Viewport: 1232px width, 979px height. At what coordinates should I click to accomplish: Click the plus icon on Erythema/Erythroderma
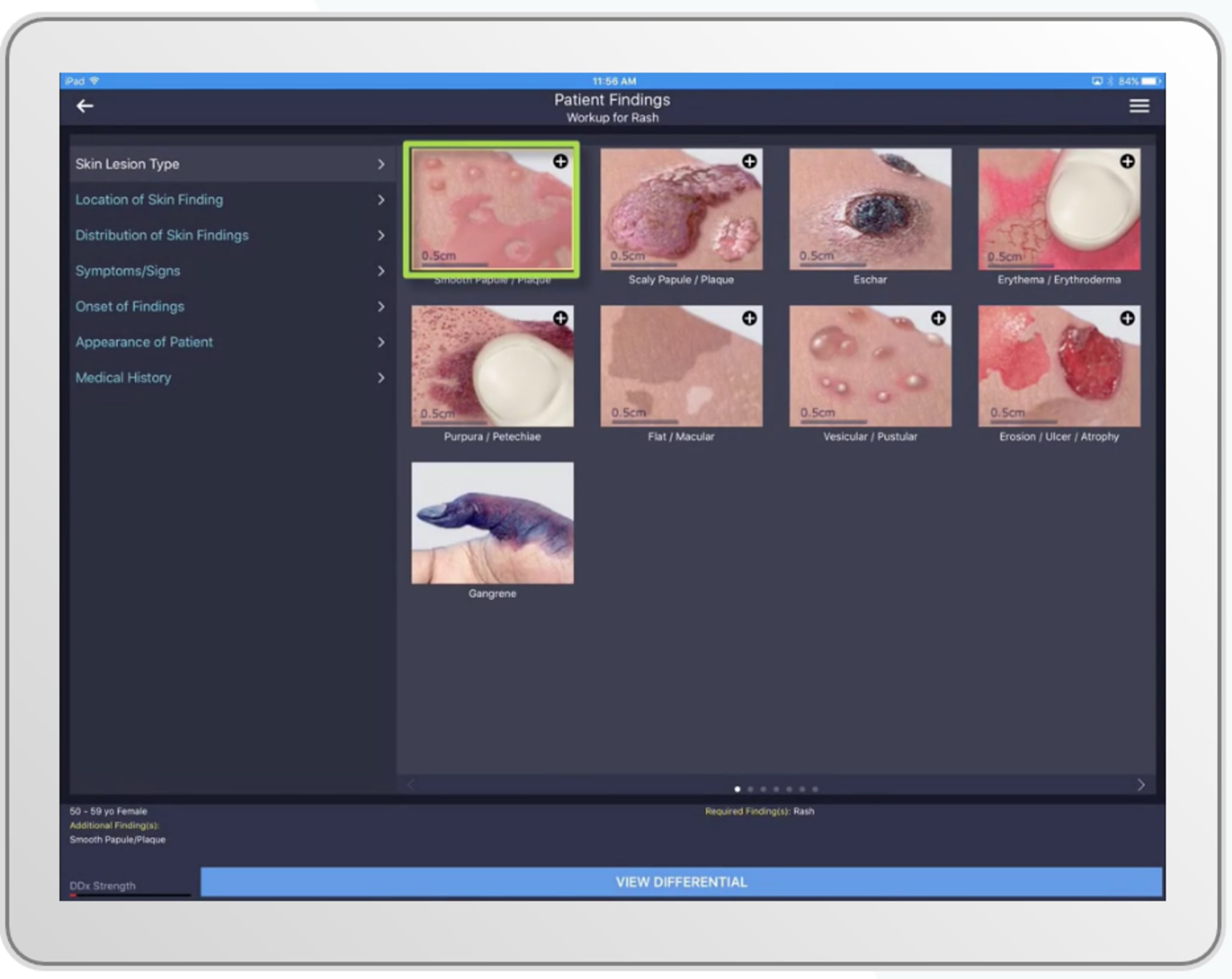tap(1128, 161)
